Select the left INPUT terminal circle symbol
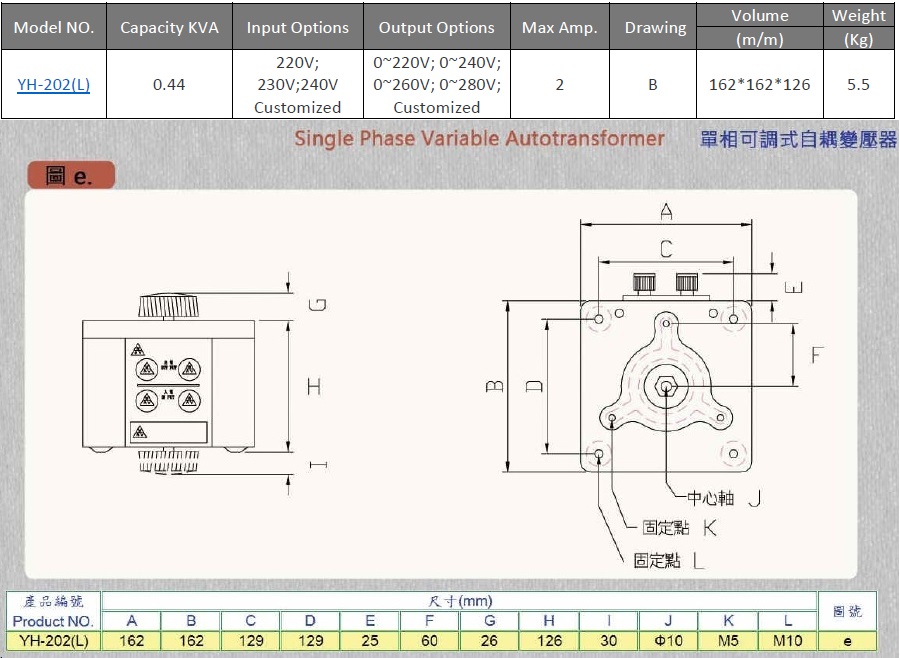This screenshot has height=658, width=900. click(x=147, y=399)
